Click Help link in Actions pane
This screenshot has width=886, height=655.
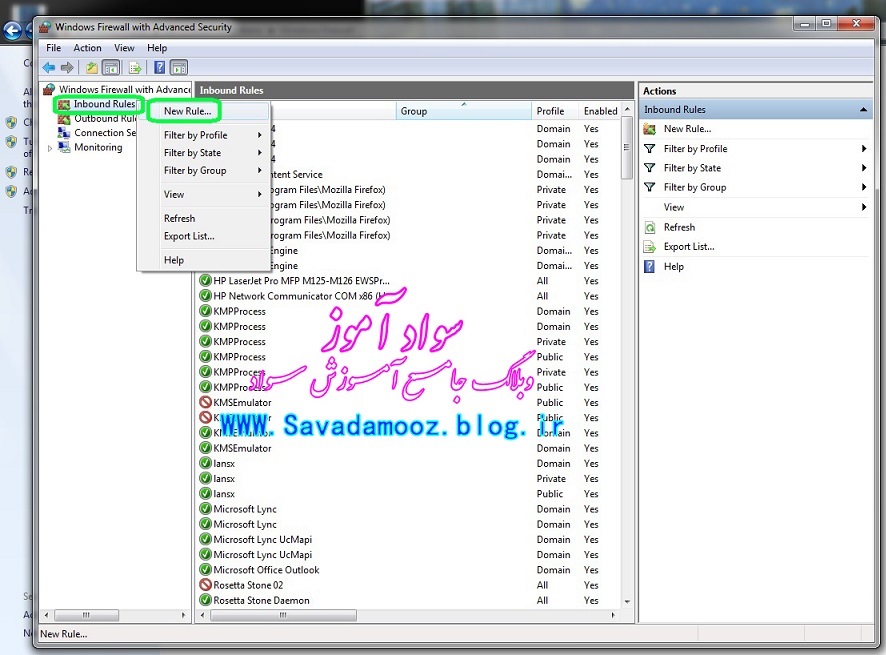coord(674,266)
